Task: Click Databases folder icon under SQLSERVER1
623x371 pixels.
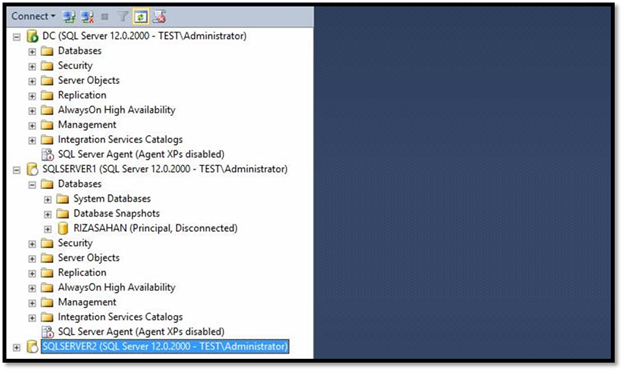Action: pos(47,184)
